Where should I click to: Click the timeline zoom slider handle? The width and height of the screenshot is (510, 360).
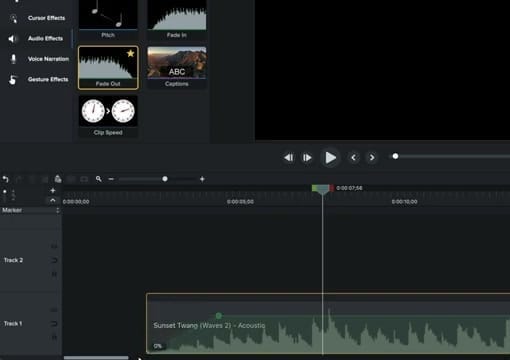[165, 179]
